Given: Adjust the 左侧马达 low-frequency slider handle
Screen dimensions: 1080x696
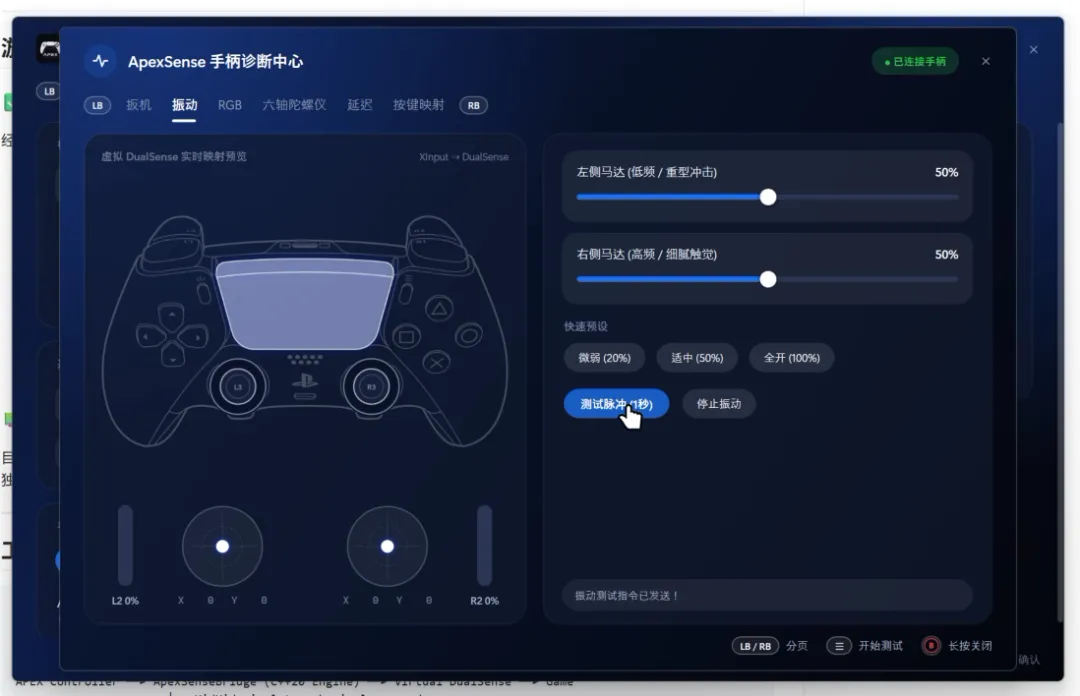Looking at the screenshot, I should coord(768,197).
